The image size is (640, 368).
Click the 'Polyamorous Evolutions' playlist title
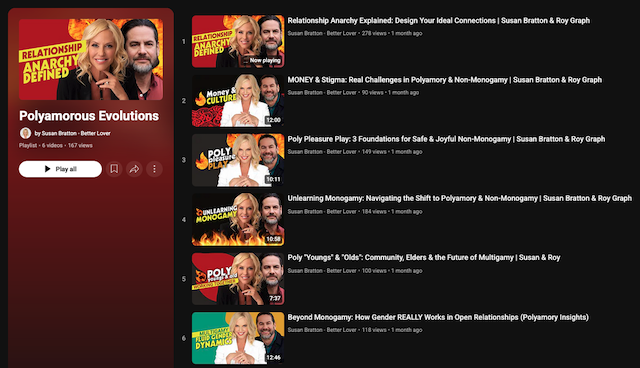tap(89, 116)
